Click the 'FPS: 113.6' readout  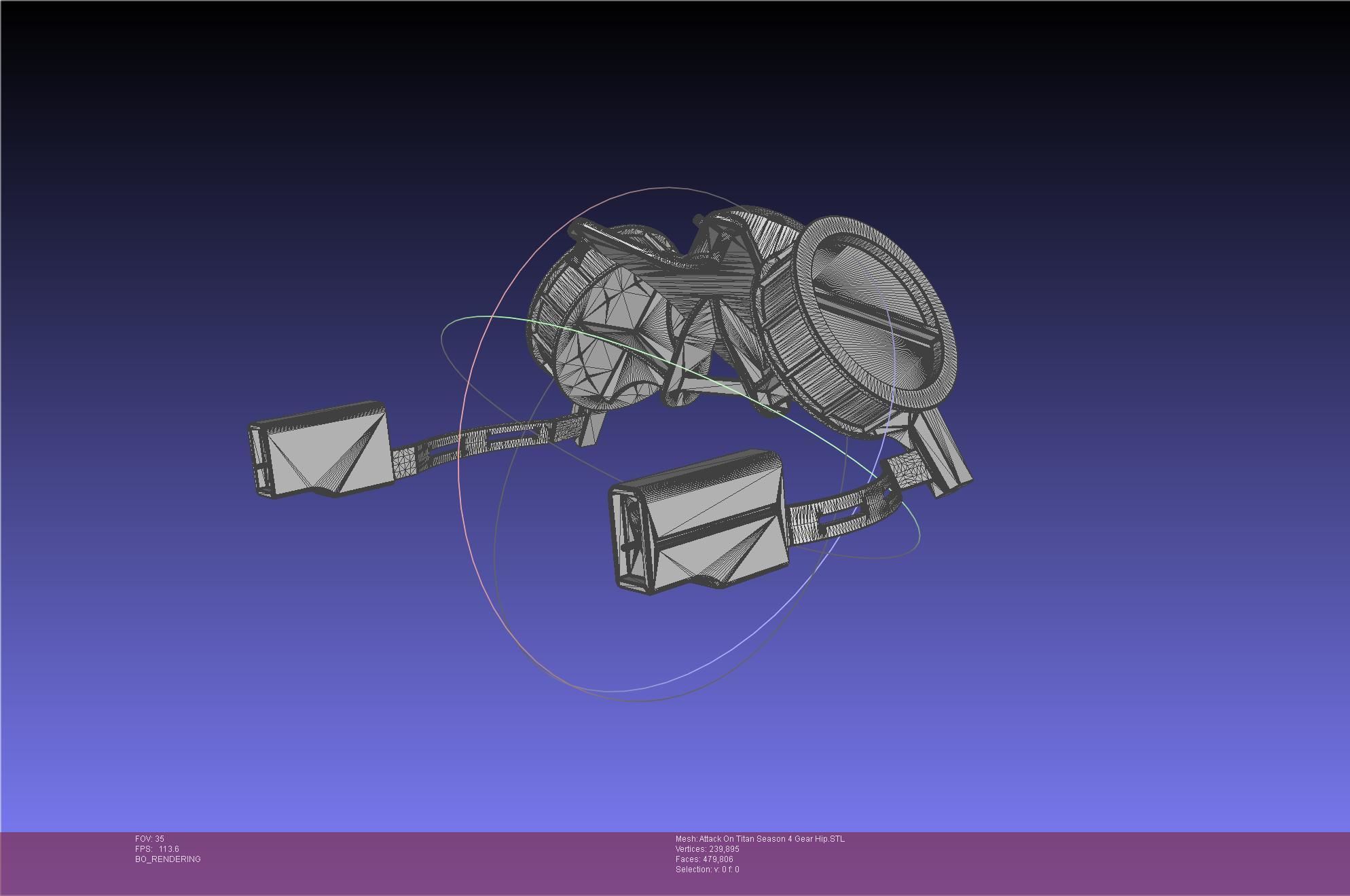(157, 849)
